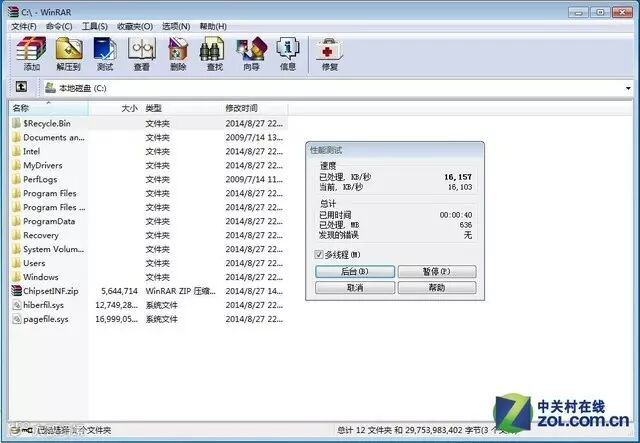Click the Info (信息) toolbar icon
The image size is (640, 443).
[288, 53]
